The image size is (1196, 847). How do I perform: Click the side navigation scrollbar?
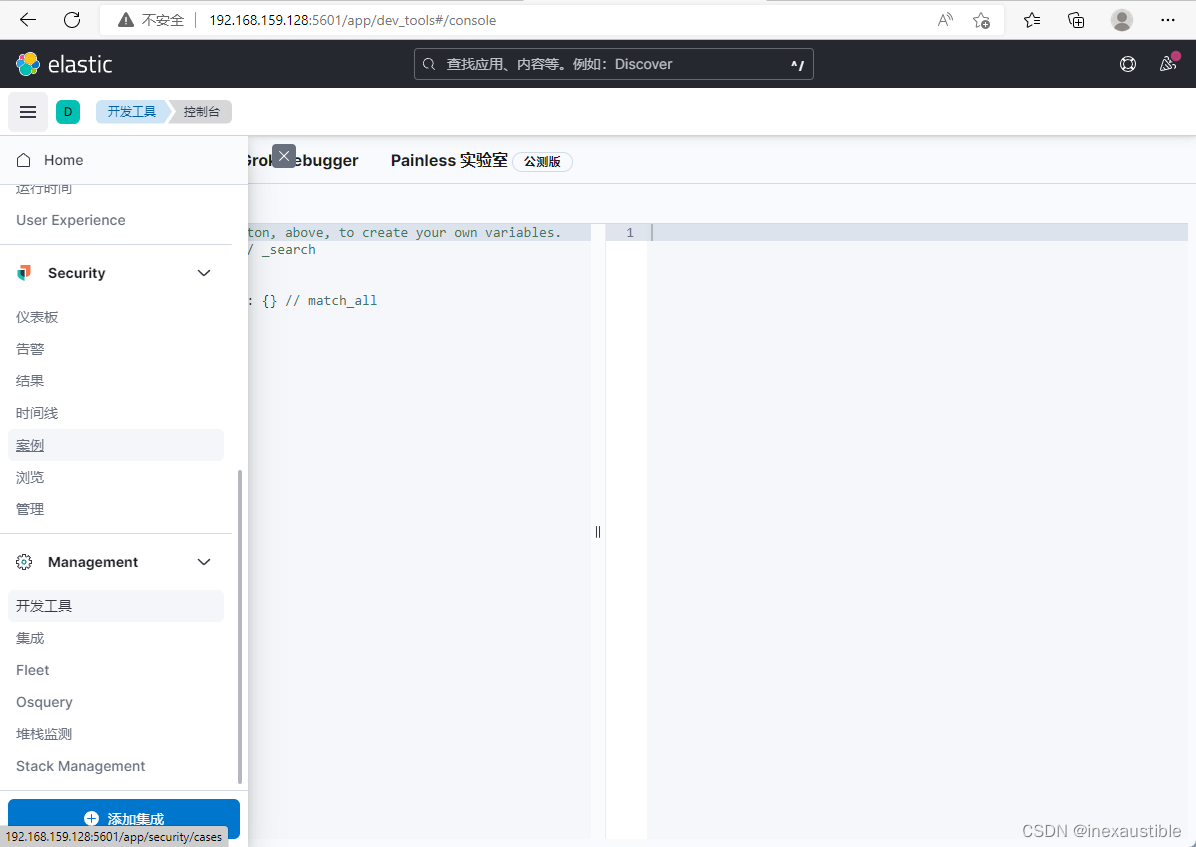[240, 626]
